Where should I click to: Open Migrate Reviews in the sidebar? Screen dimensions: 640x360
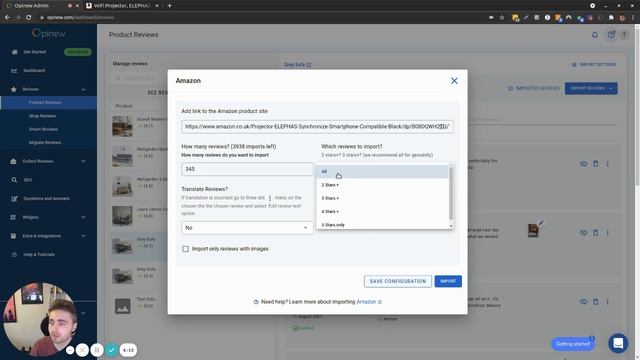pos(45,142)
